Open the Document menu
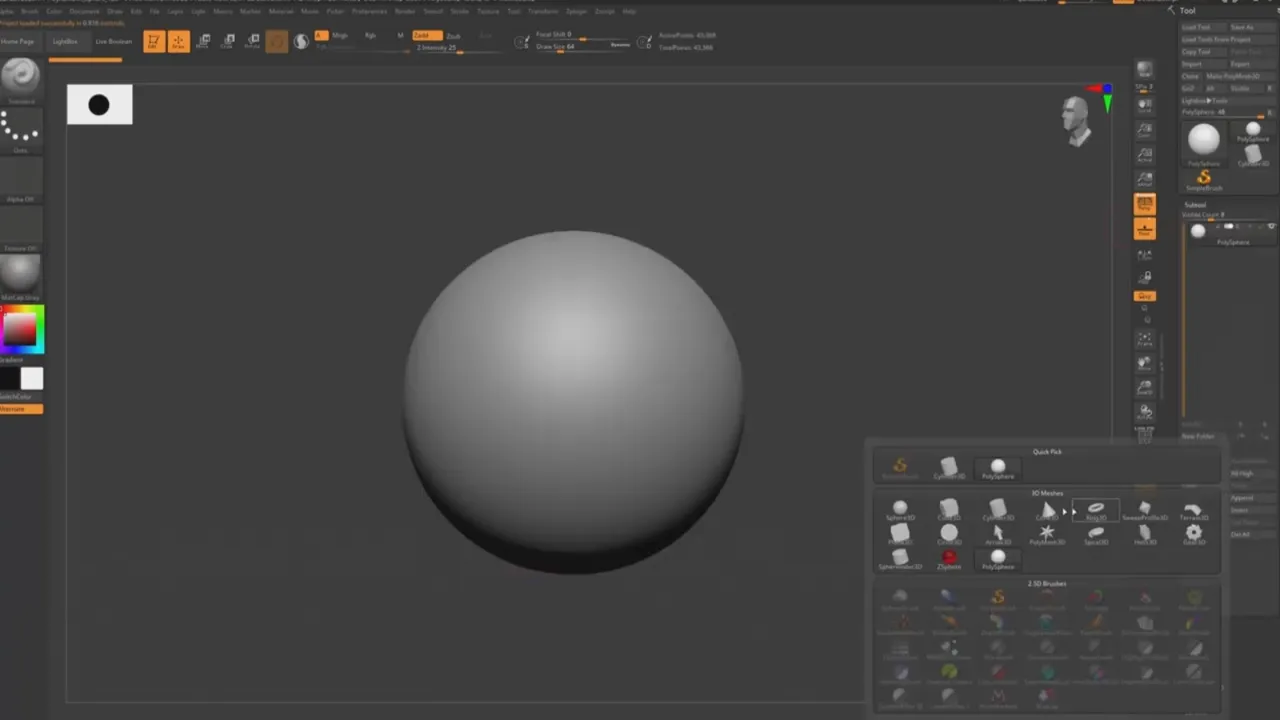Screen dimensions: 1280x720 (x=84, y=11)
